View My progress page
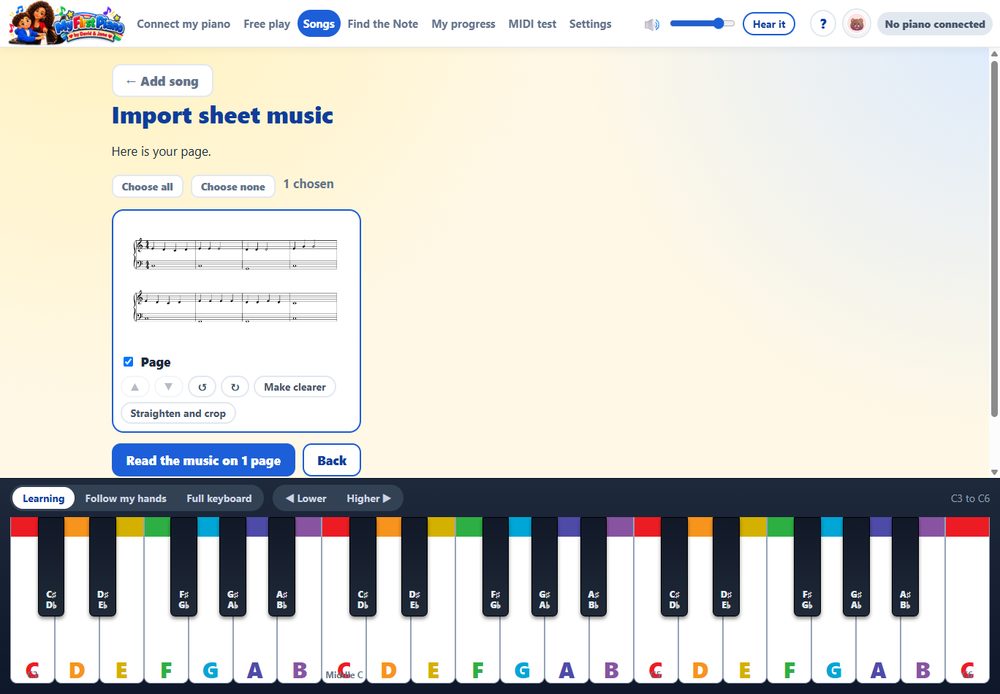Screen dimensions: 1000x694 pos(463,24)
